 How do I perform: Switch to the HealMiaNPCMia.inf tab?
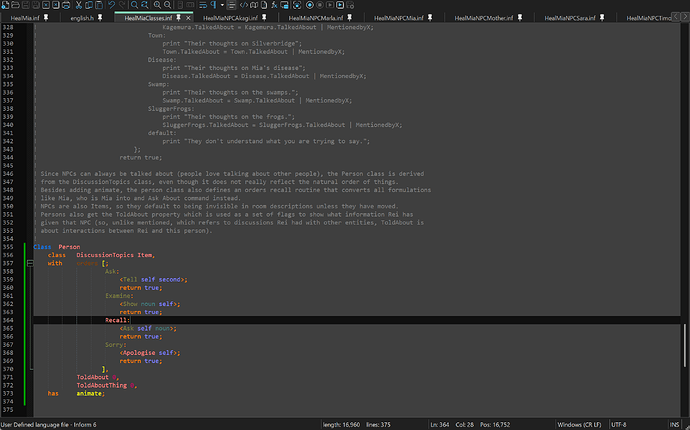[399, 18]
